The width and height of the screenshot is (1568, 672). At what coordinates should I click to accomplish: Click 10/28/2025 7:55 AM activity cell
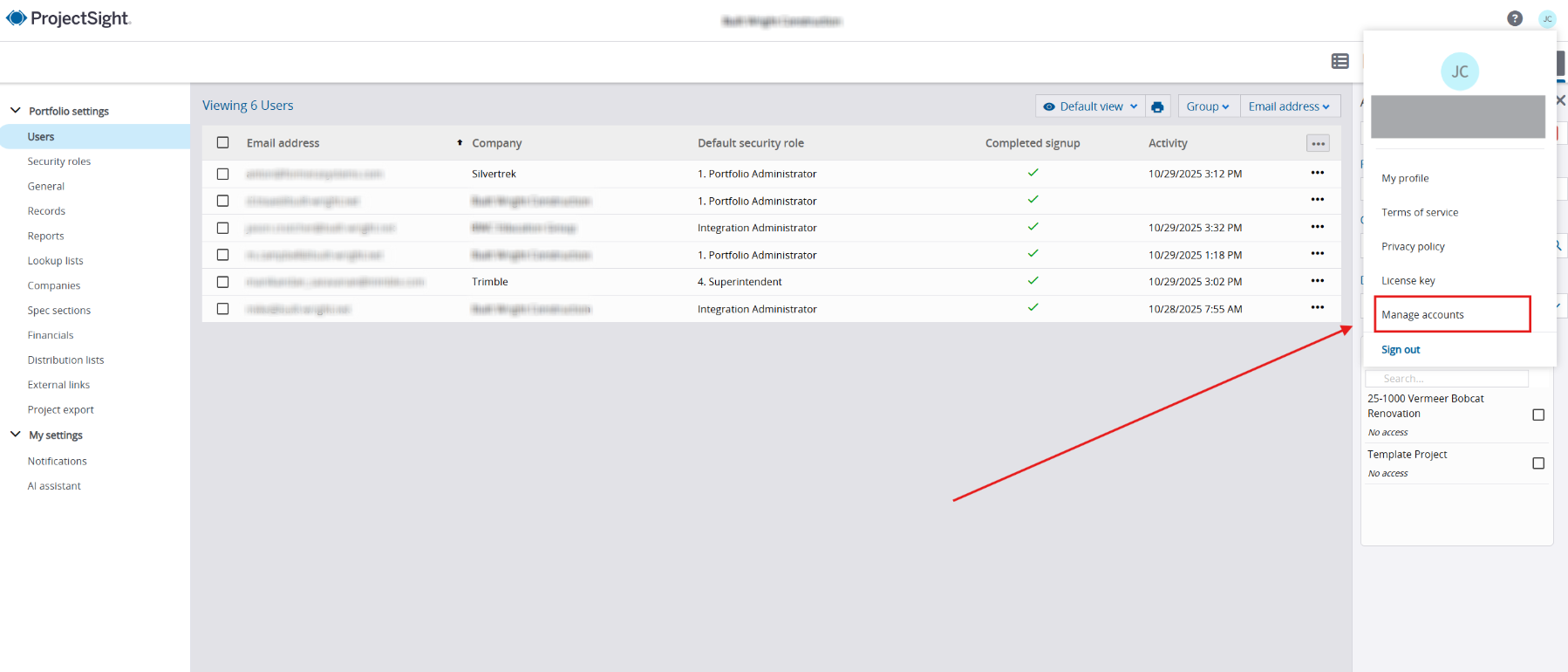coord(1195,309)
